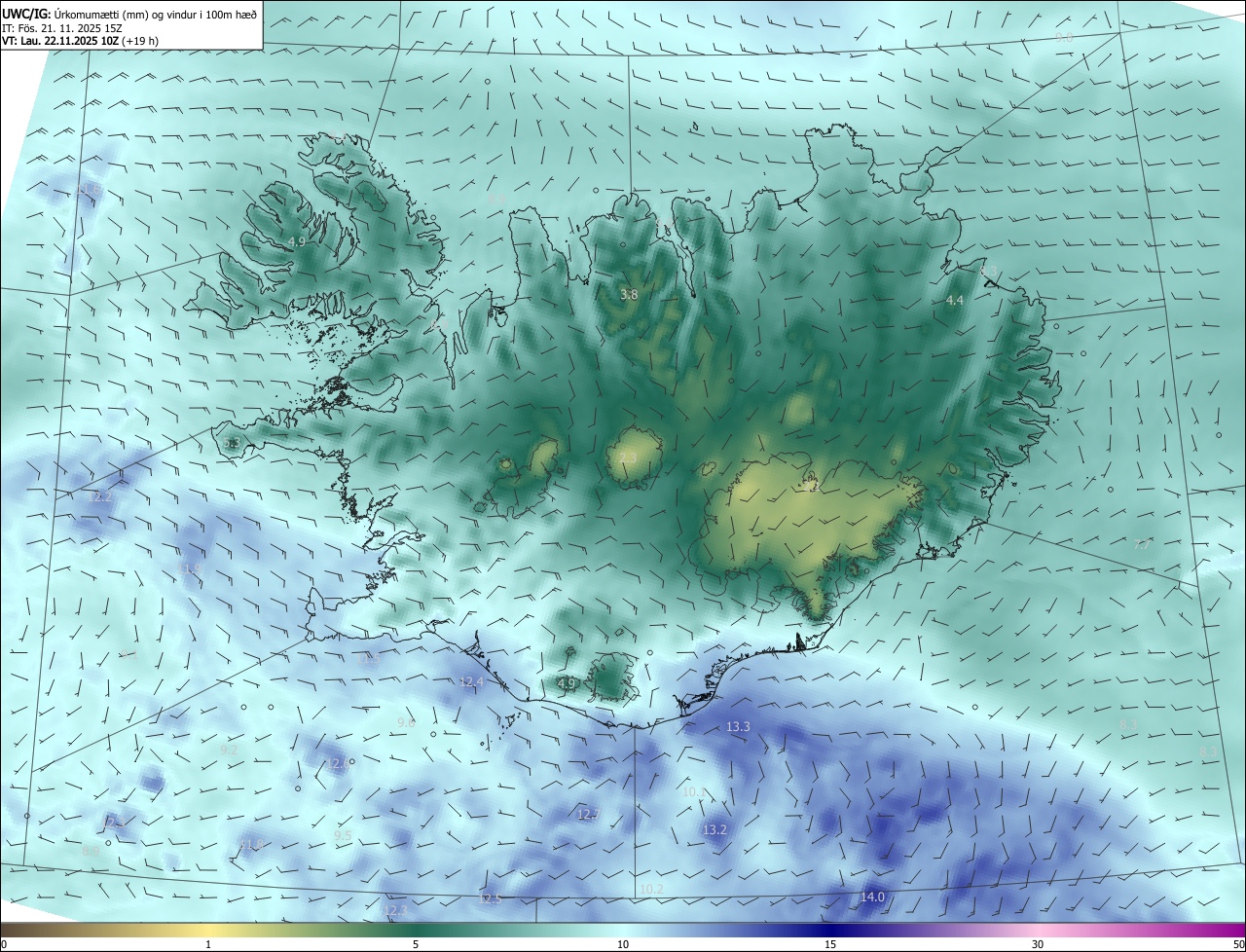The image size is (1246, 952).
Task: Click the 3.8 value in north Iceland
Action: coord(629,294)
